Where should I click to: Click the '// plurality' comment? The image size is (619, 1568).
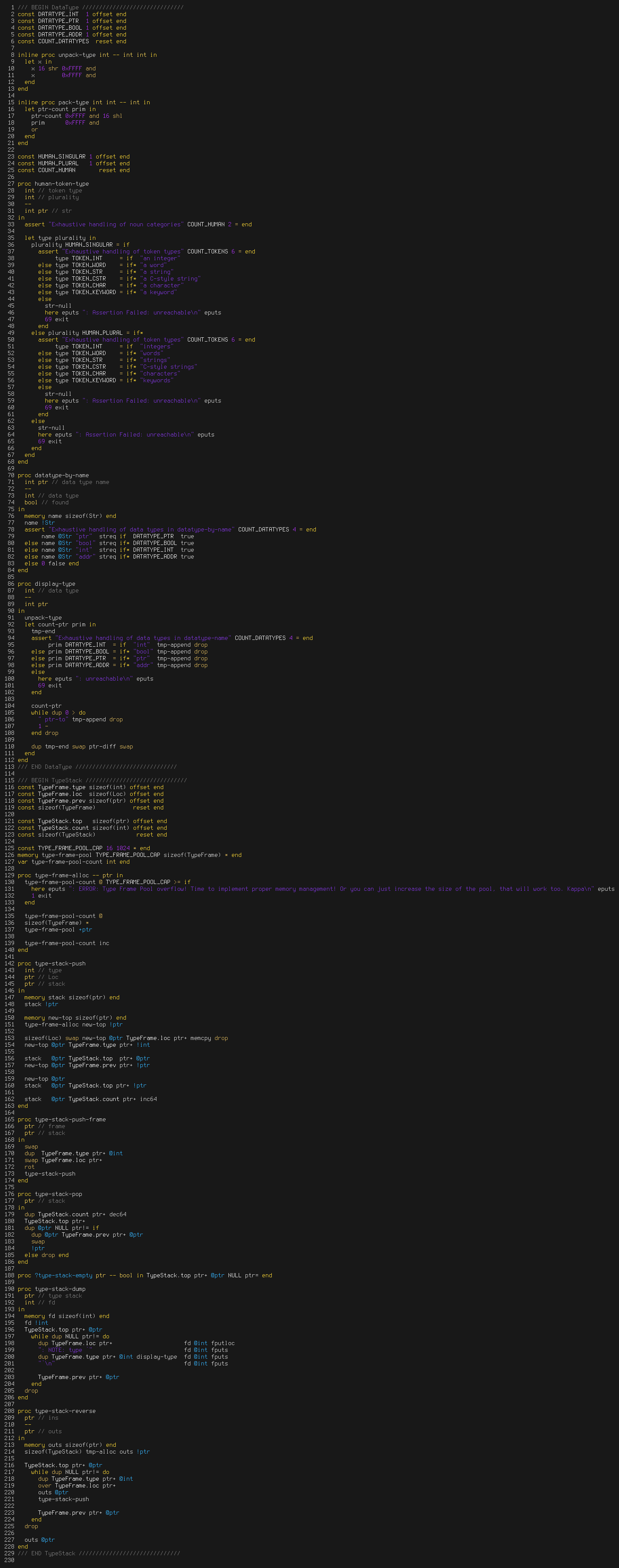pyautogui.click(x=59, y=197)
